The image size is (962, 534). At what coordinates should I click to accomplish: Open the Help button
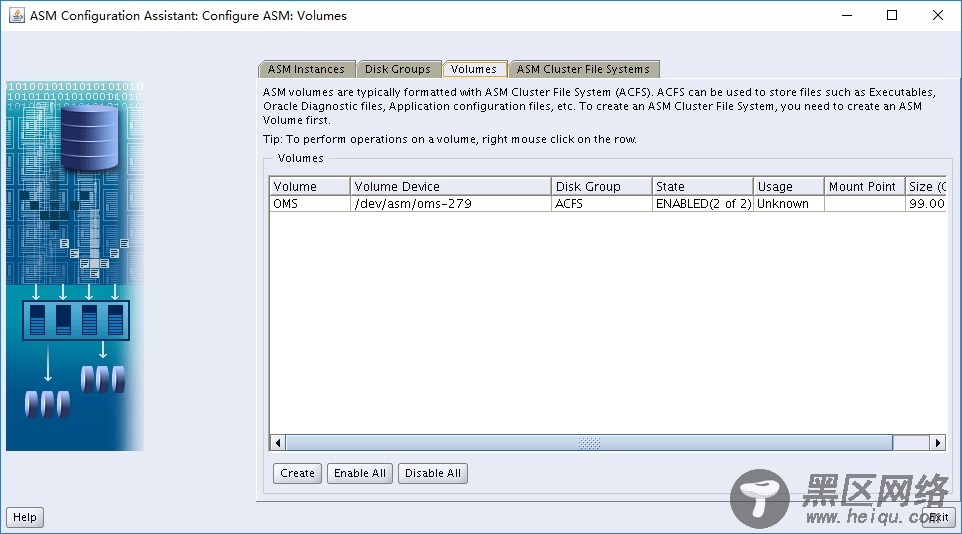(25, 517)
